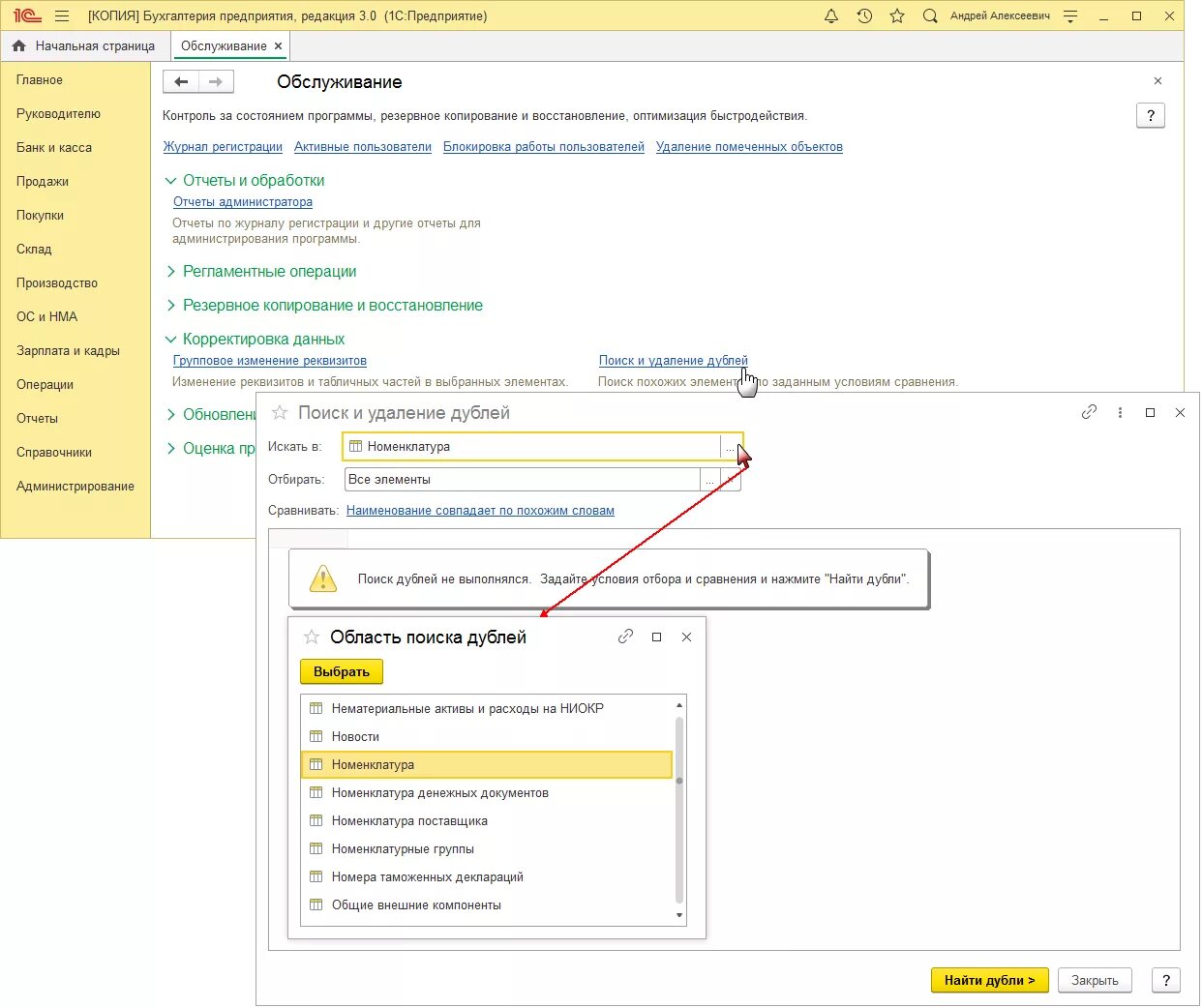
Task: Open Активные пользователи link
Action: [x=363, y=147]
